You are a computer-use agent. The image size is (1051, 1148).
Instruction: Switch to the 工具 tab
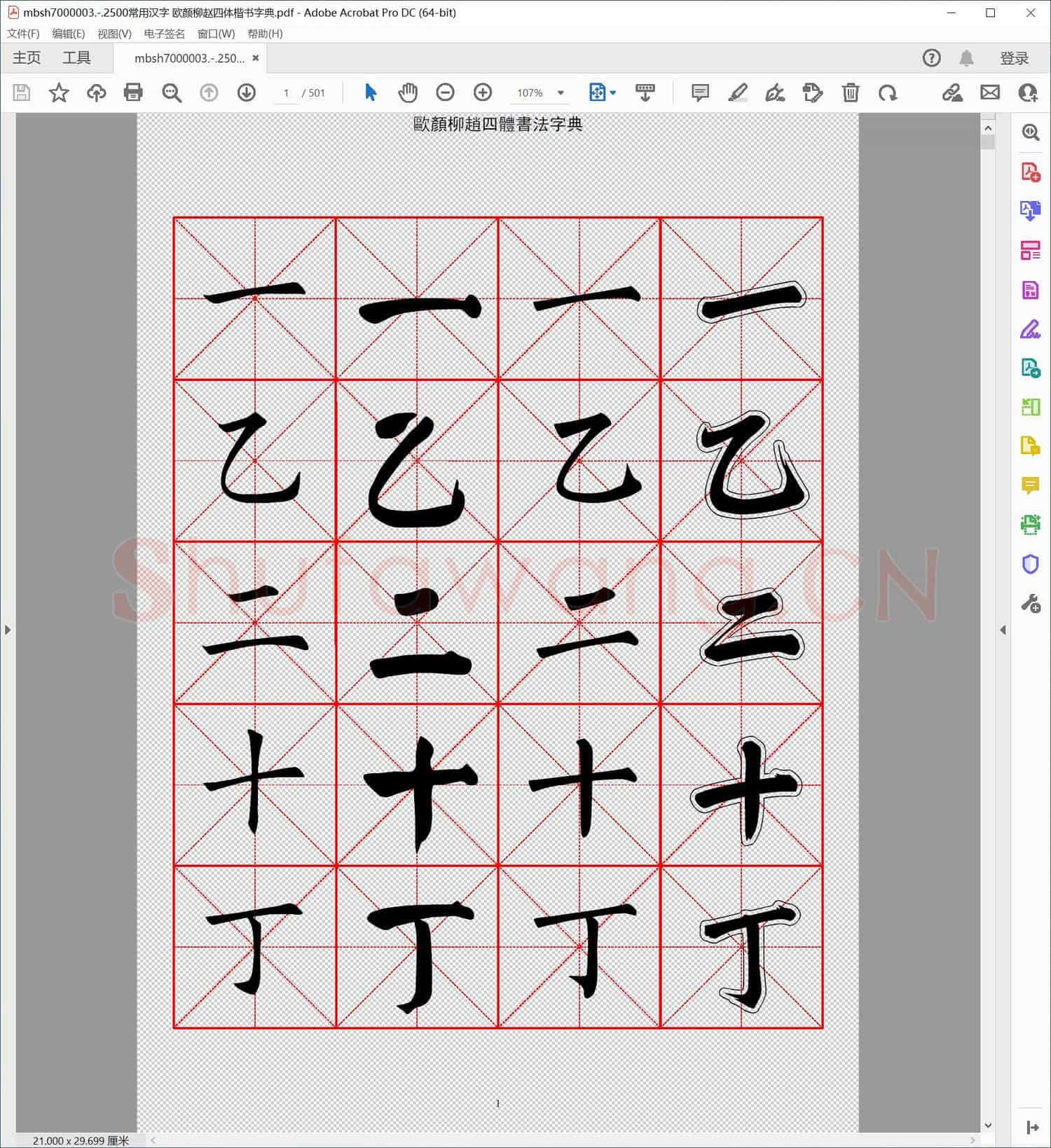click(x=76, y=58)
